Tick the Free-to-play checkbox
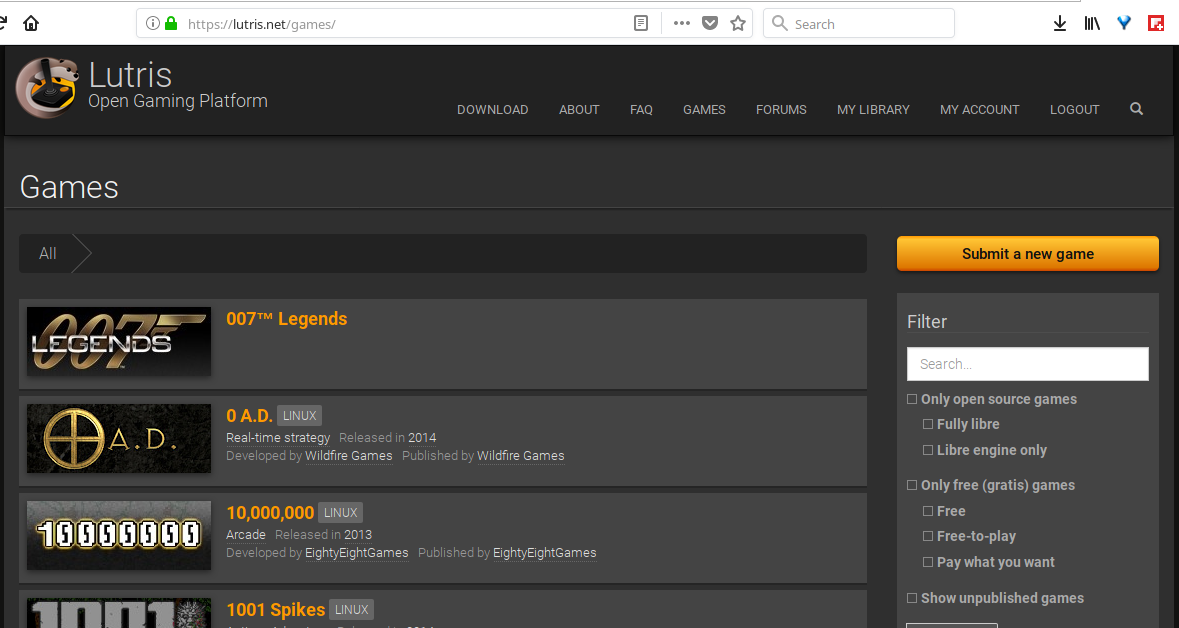 [928, 536]
